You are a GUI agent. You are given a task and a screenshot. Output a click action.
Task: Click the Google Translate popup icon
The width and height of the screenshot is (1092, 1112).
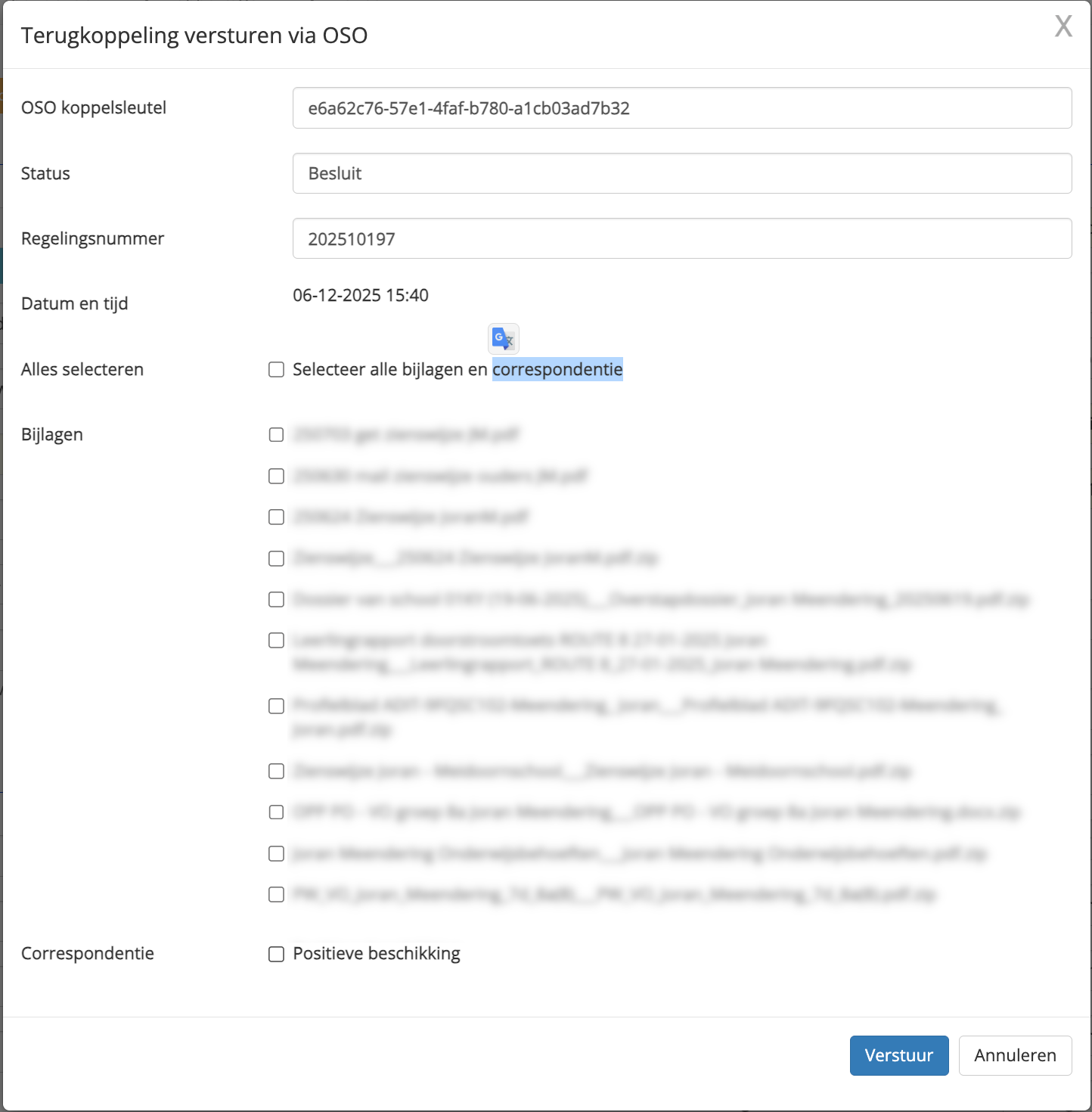504,339
